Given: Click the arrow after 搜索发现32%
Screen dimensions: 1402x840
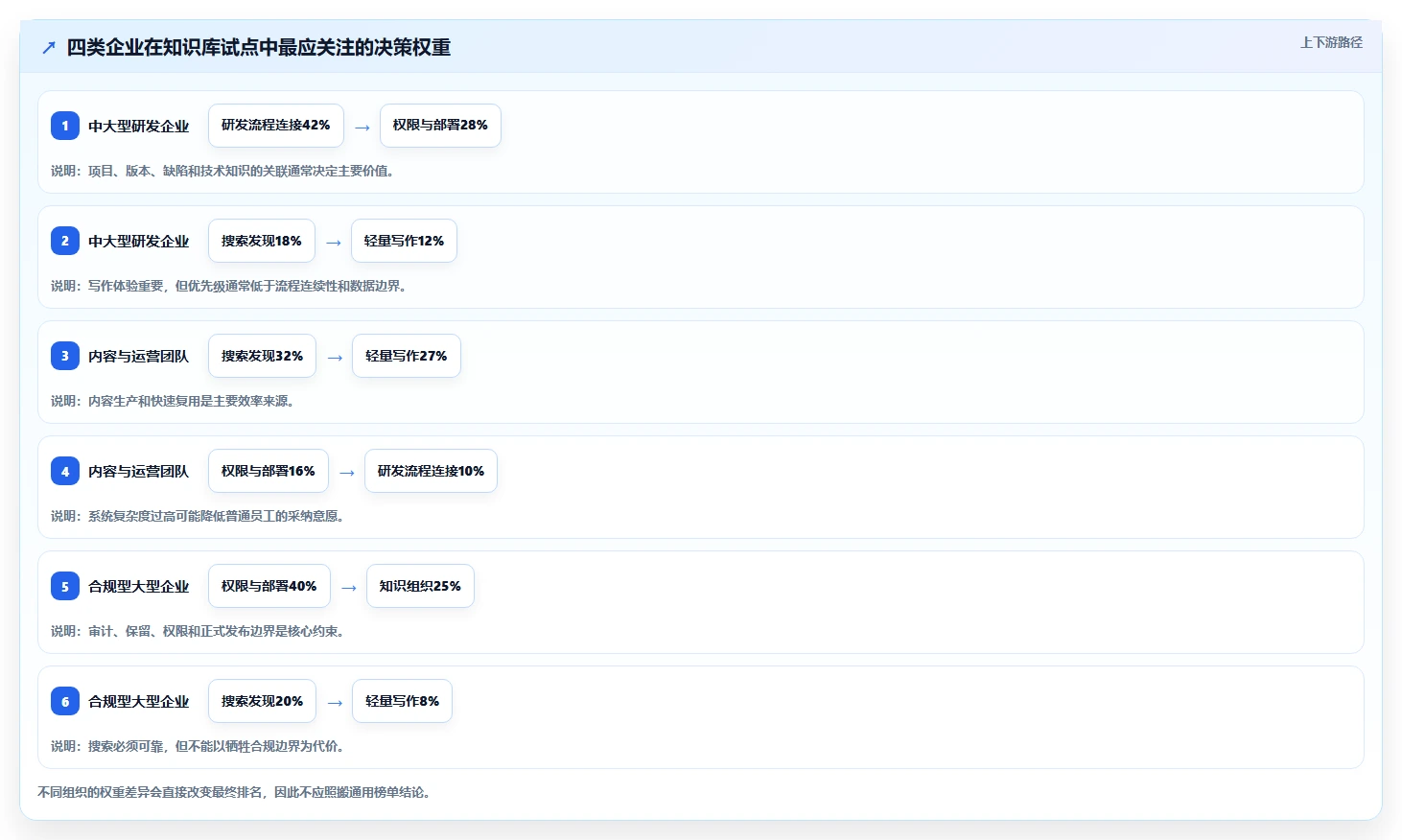Looking at the screenshot, I should pyautogui.click(x=335, y=357).
